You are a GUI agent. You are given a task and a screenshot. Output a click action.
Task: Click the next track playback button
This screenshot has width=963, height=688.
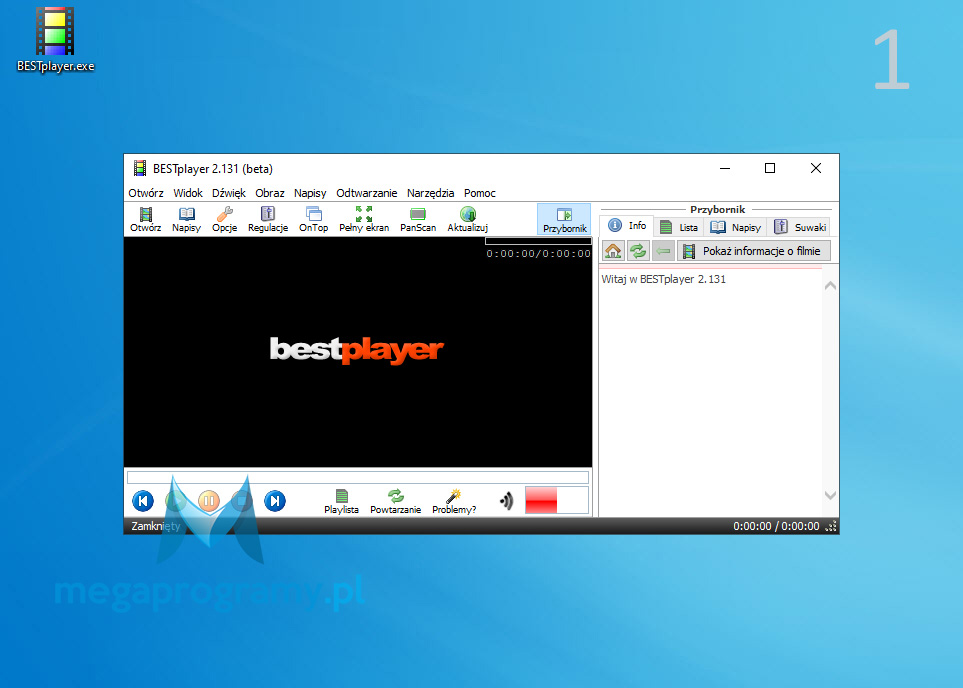pos(275,501)
